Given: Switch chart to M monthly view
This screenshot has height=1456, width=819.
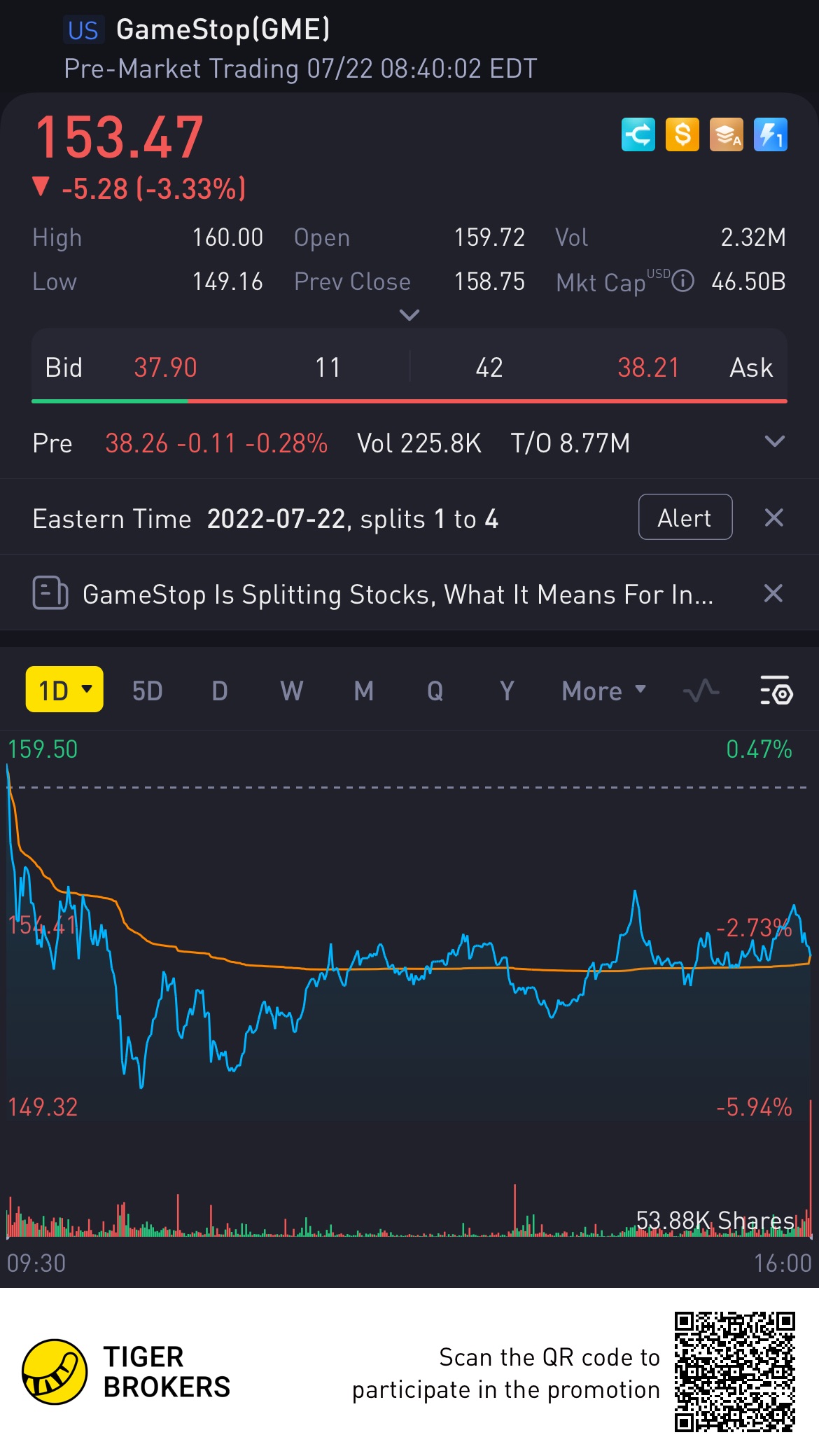Looking at the screenshot, I should (363, 691).
